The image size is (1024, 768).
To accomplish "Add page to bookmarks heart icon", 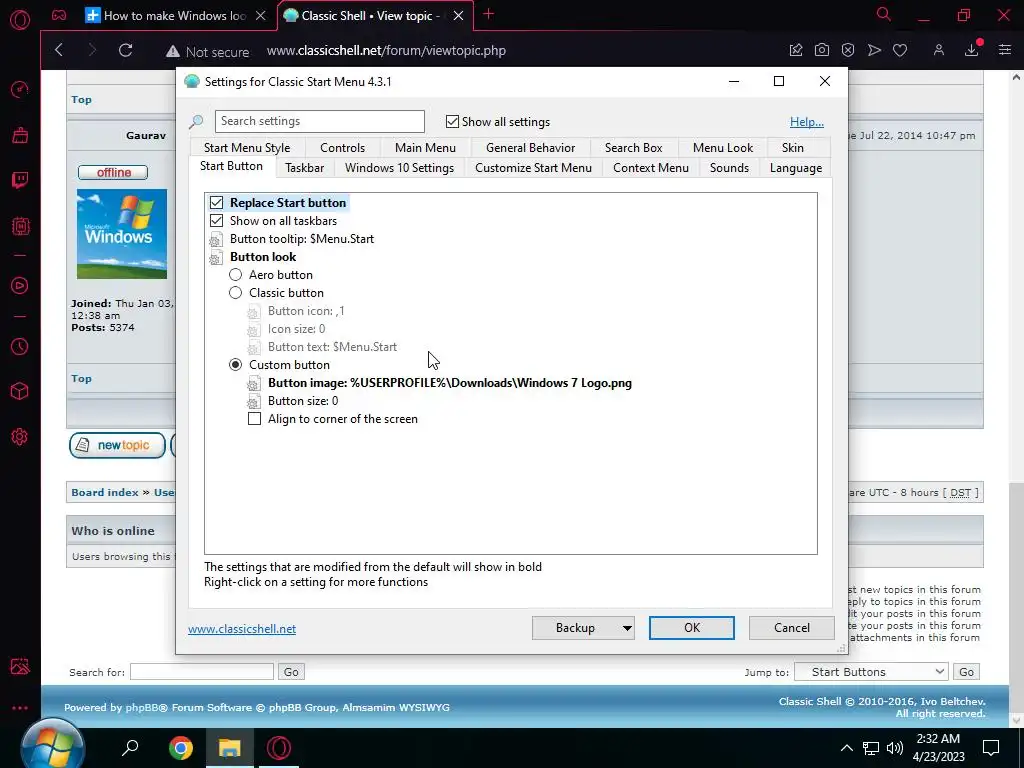I will point(900,50).
